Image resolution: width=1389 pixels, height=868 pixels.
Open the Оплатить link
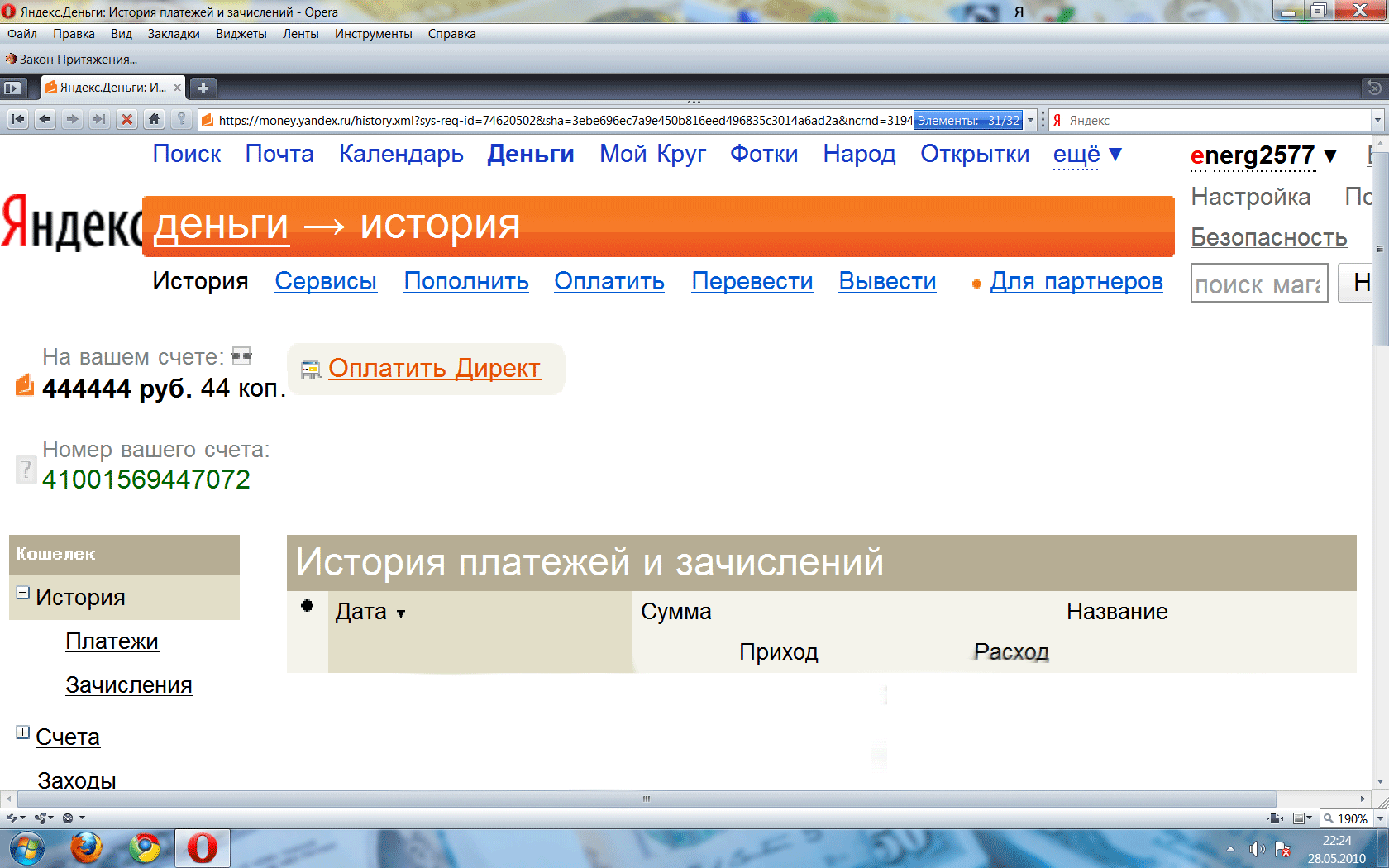click(609, 281)
